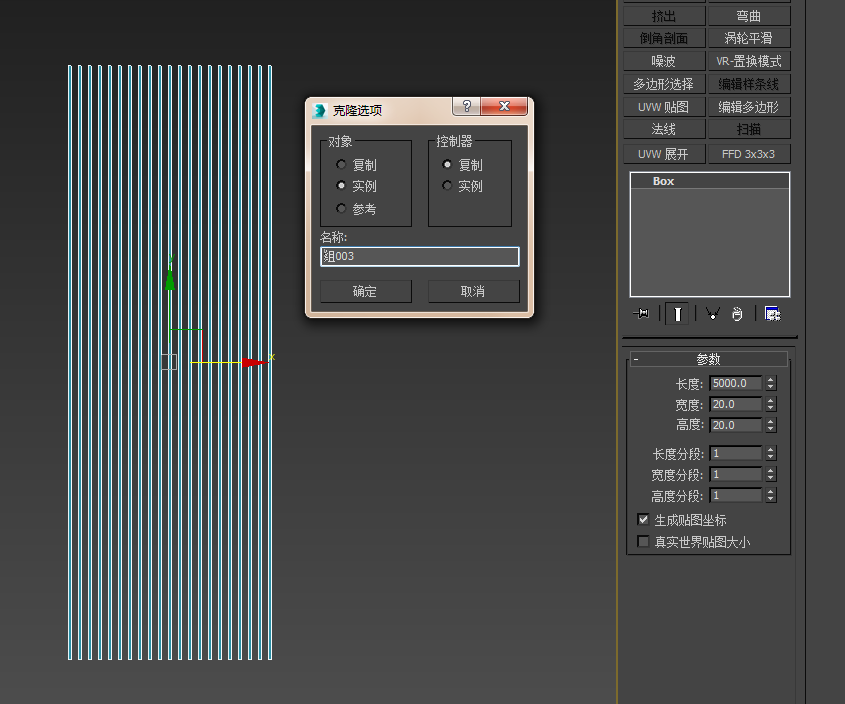
Task: Select 复制 under 对象
Action: 341,164
